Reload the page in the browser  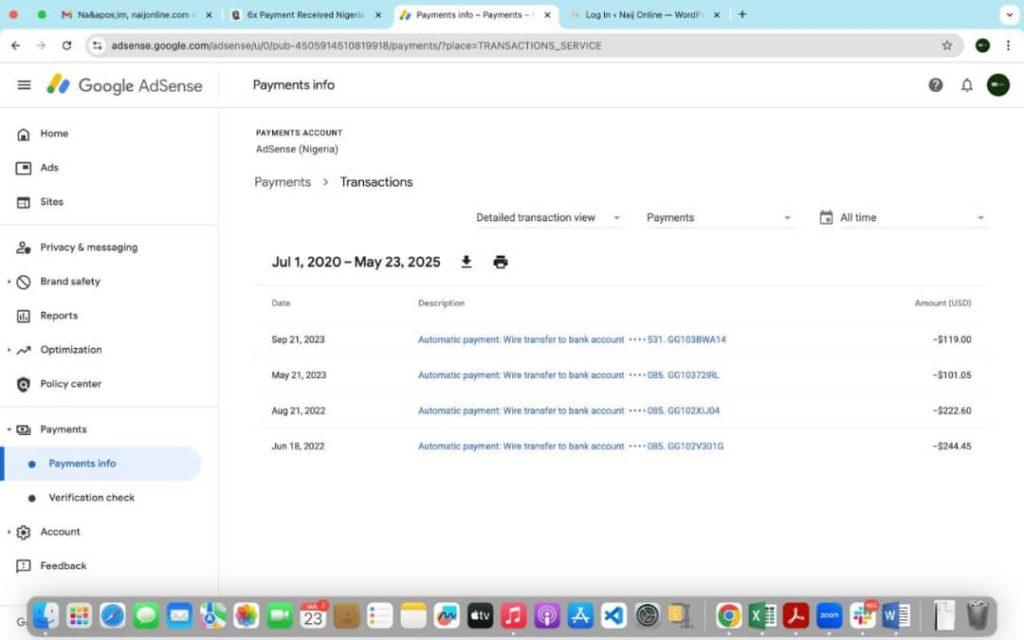(x=67, y=45)
